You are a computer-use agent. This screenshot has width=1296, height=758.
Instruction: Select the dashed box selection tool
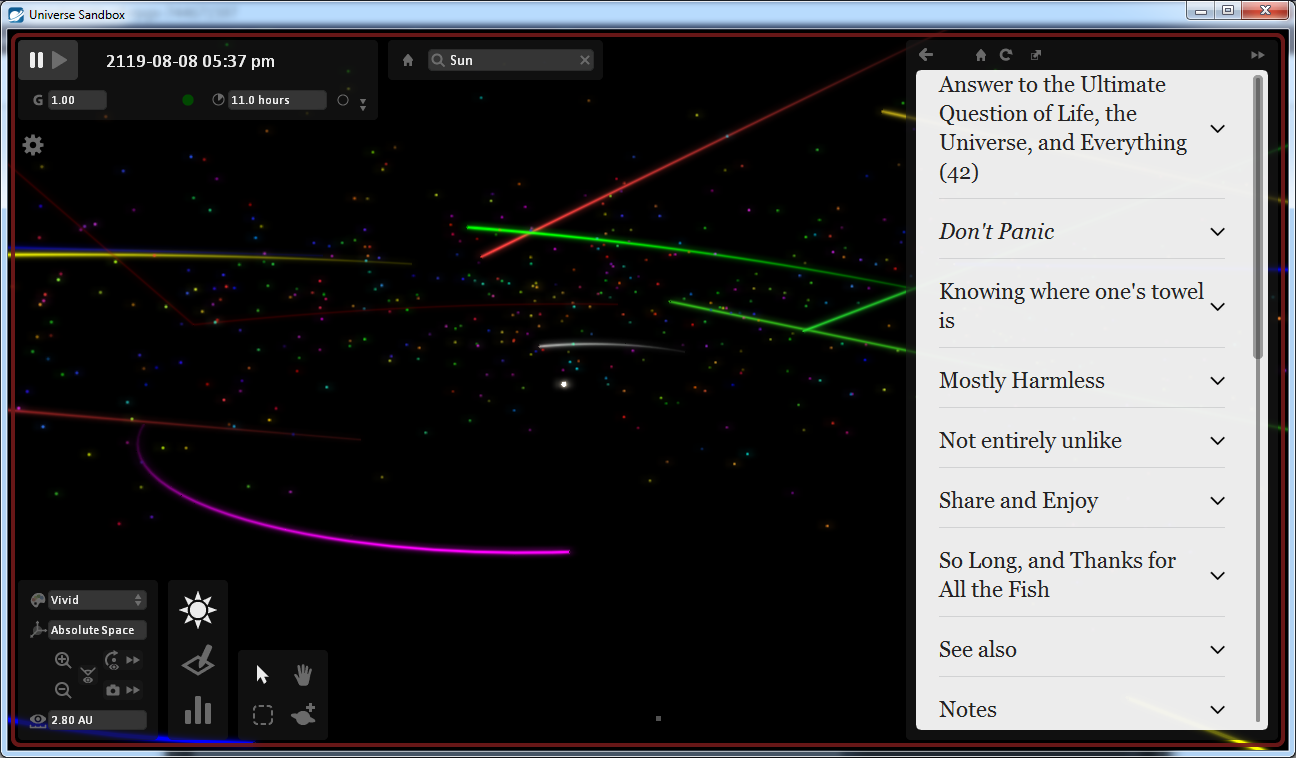point(263,715)
